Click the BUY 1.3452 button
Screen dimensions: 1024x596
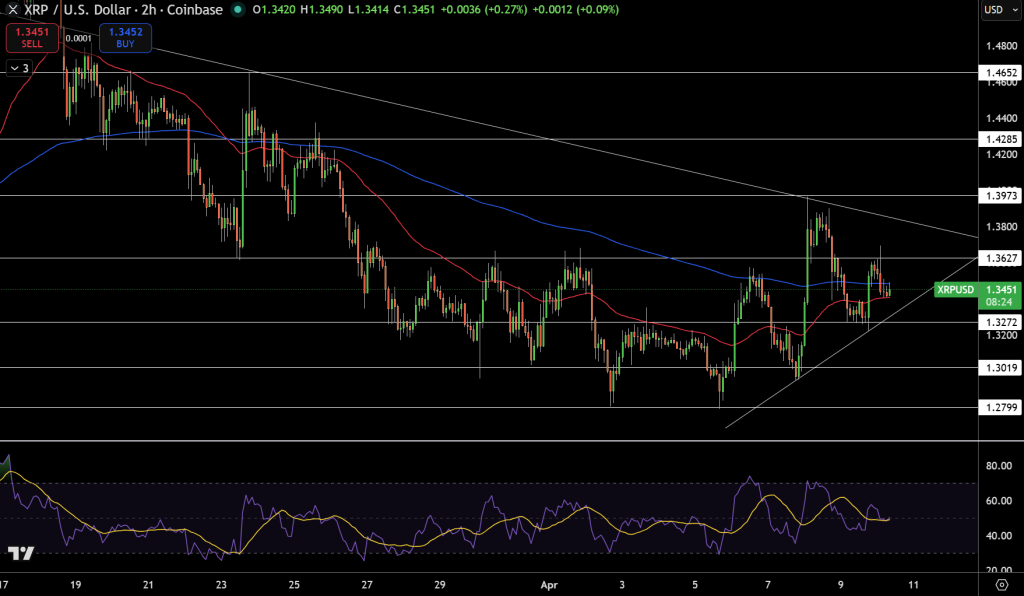[124, 38]
